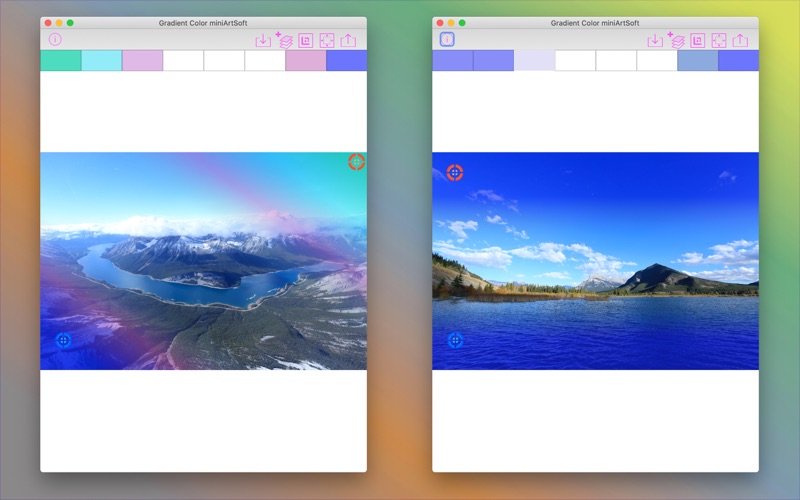Image resolution: width=800 pixels, height=500 pixels.
Task: Click the fit-to-frame icon in right window
Action: point(719,40)
